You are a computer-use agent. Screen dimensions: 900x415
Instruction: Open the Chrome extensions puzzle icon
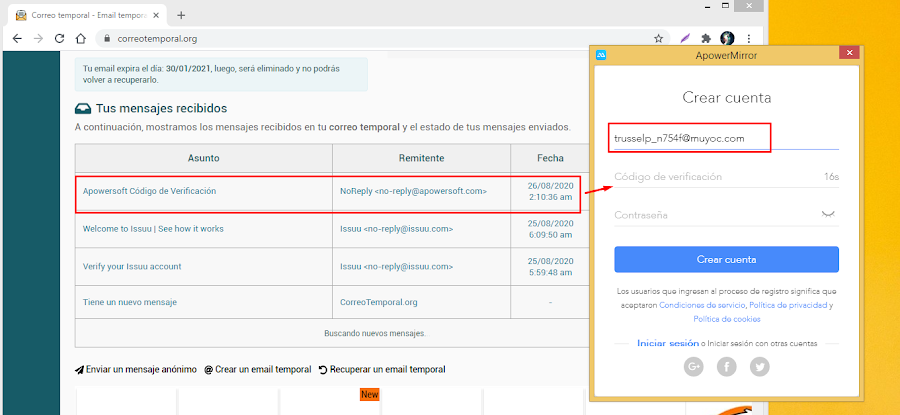tap(706, 38)
